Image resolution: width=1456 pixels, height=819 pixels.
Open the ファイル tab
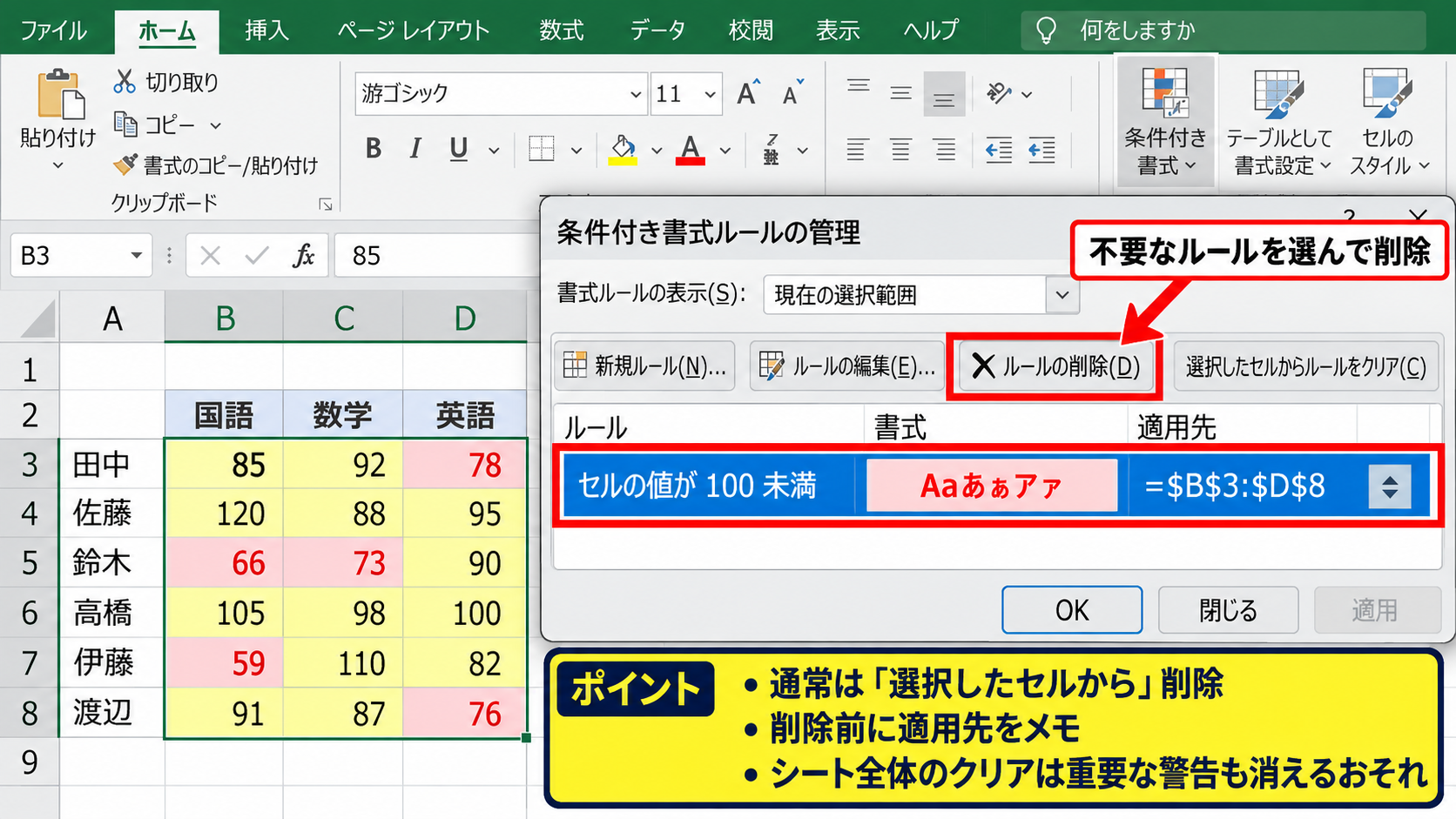pos(53,30)
